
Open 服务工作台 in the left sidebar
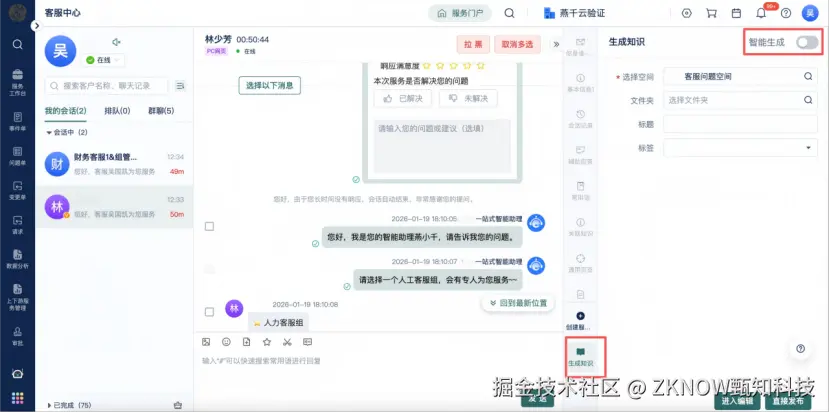coord(17,82)
